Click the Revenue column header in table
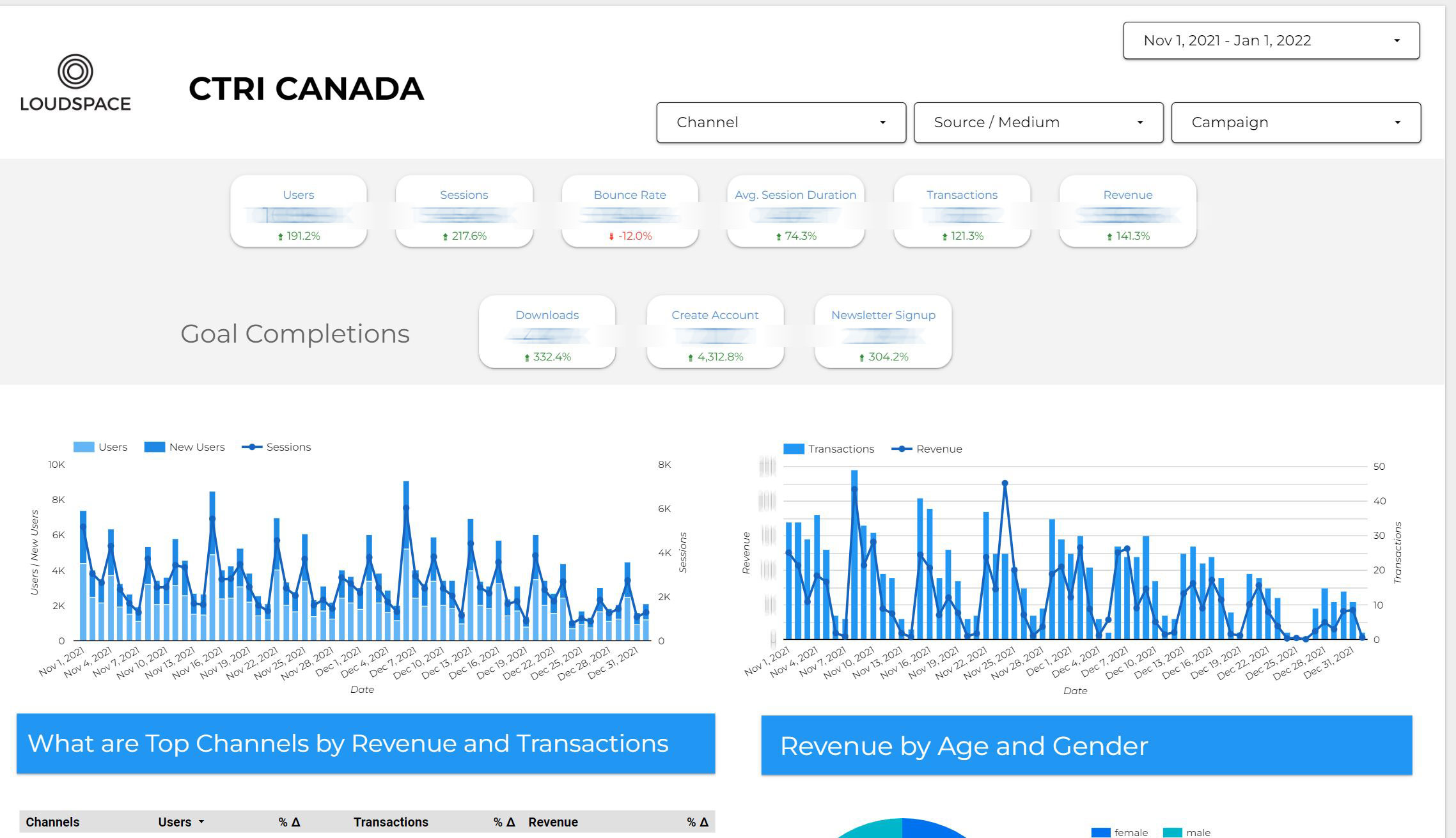 (x=553, y=822)
